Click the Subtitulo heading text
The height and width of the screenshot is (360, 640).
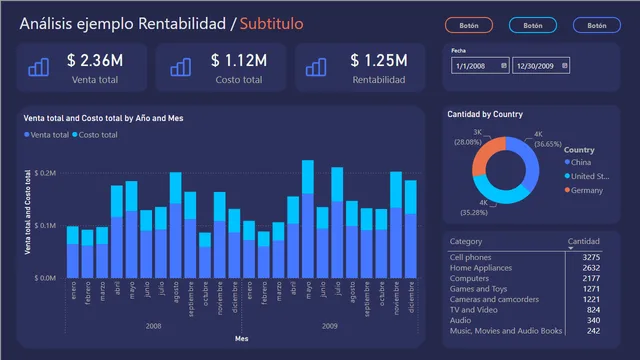pos(271,24)
